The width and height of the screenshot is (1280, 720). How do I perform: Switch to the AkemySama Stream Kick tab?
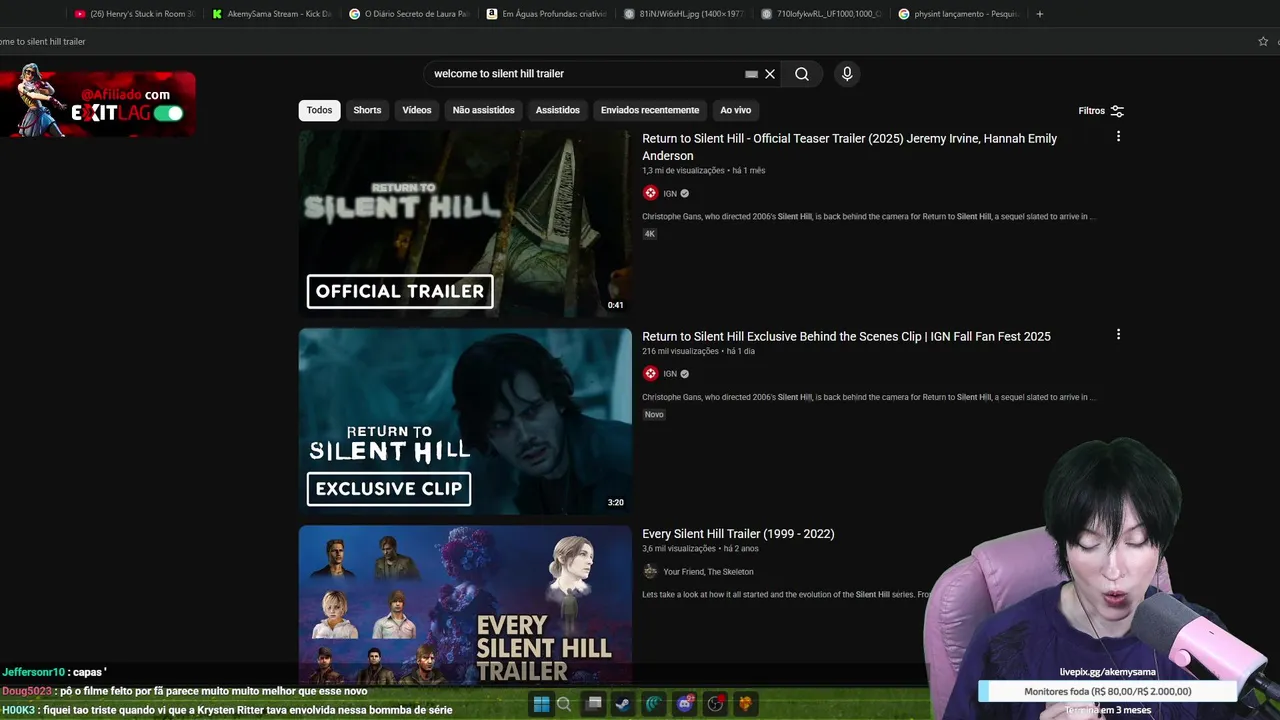tap(272, 14)
